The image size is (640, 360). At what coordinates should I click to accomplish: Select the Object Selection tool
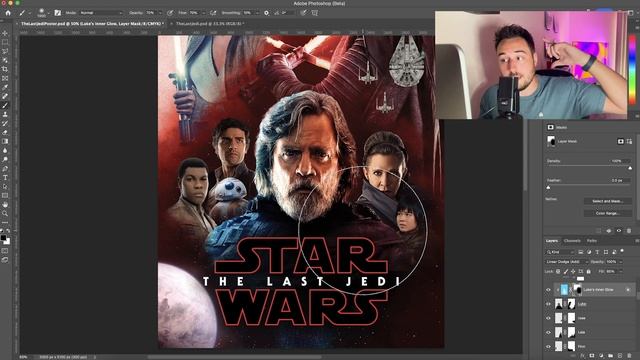[x=5, y=60]
